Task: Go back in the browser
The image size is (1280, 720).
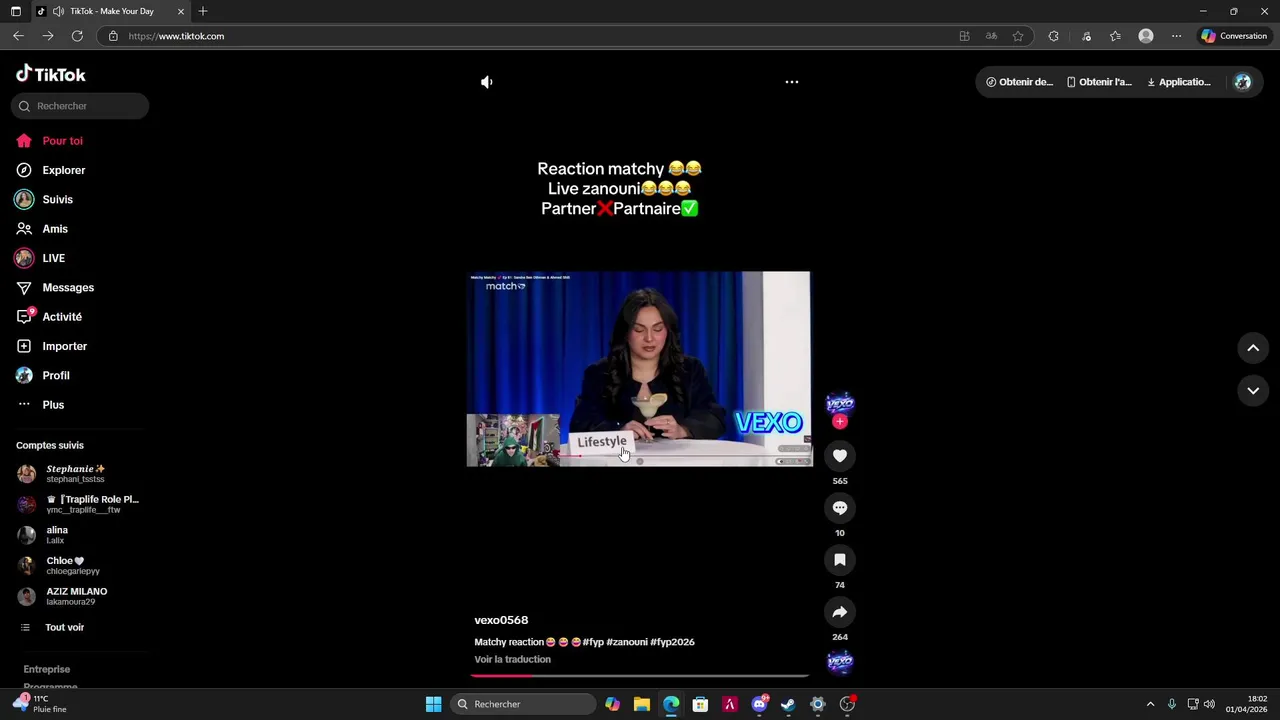Action: pyautogui.click(x=18, y=36)
